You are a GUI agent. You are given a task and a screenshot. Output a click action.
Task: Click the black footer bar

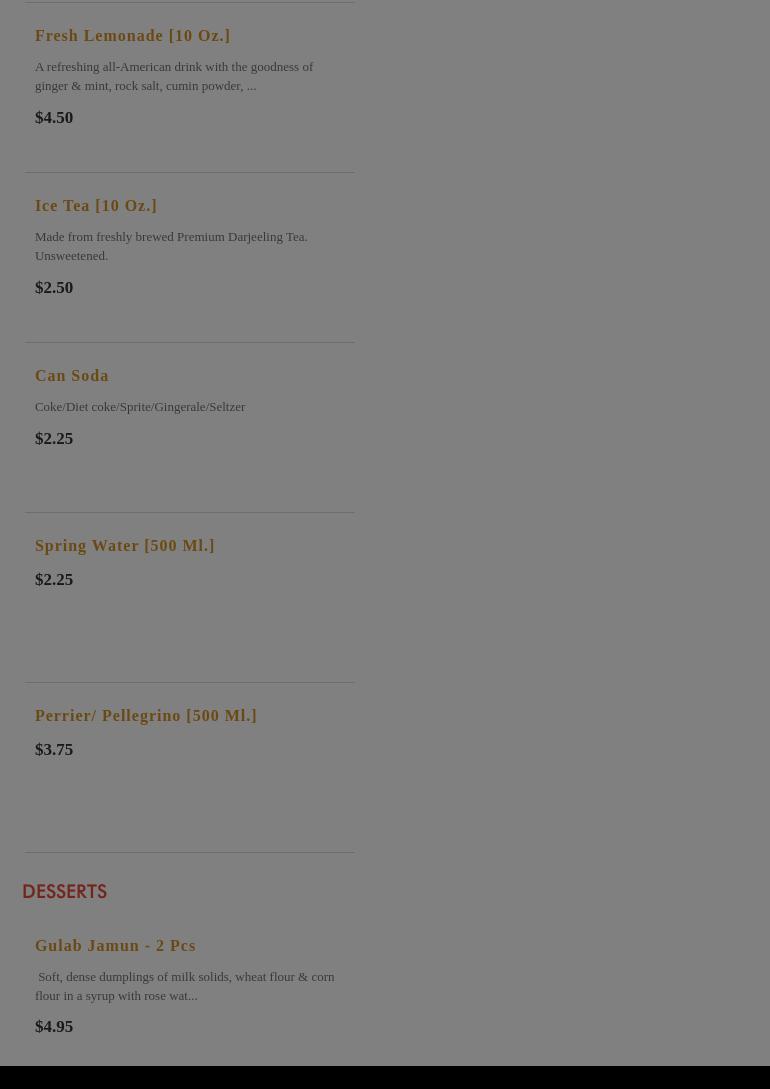point(385,1077)
